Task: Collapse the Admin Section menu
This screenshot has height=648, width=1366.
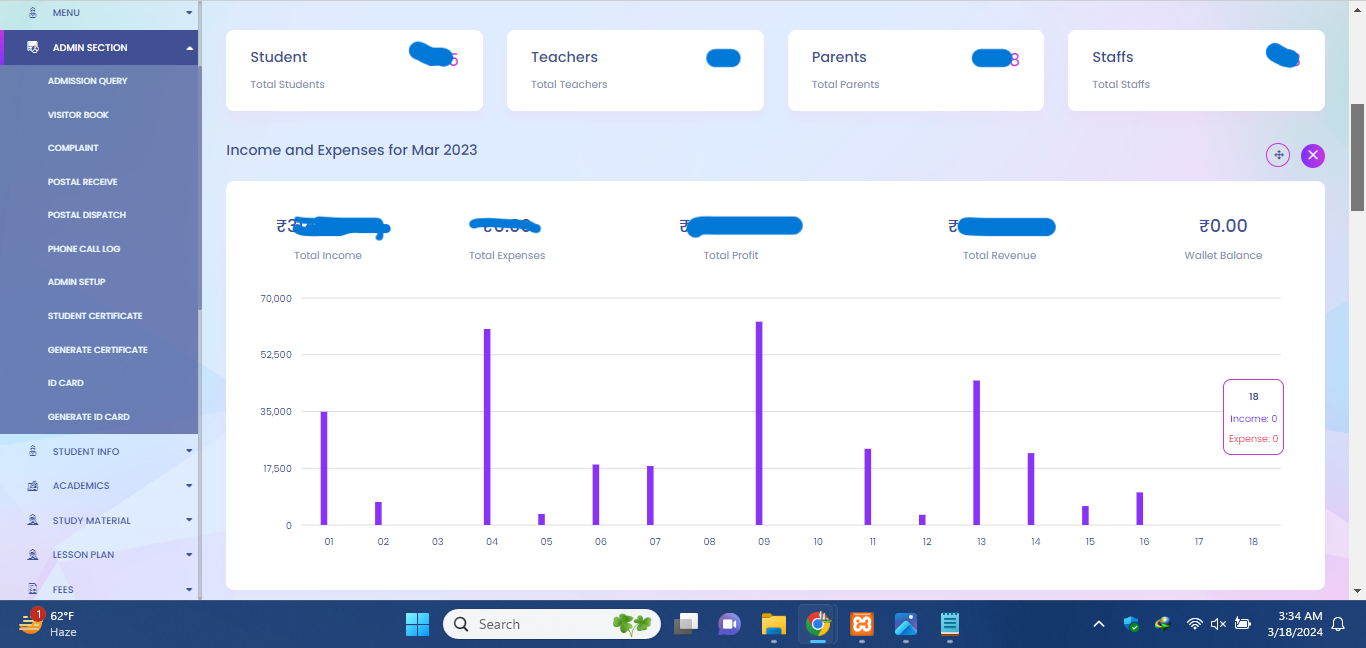Action: [189, 48]
